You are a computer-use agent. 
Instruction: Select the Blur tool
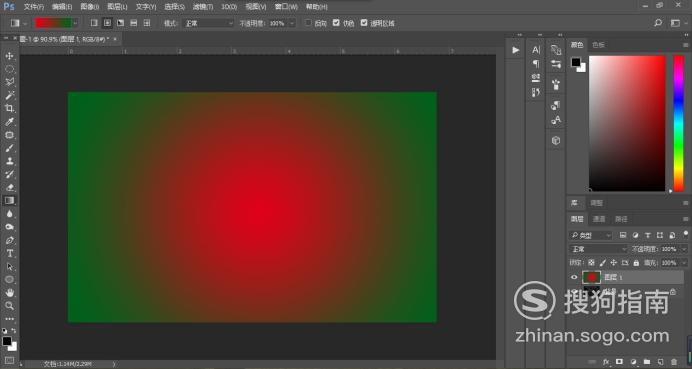[x=9, y=214]
